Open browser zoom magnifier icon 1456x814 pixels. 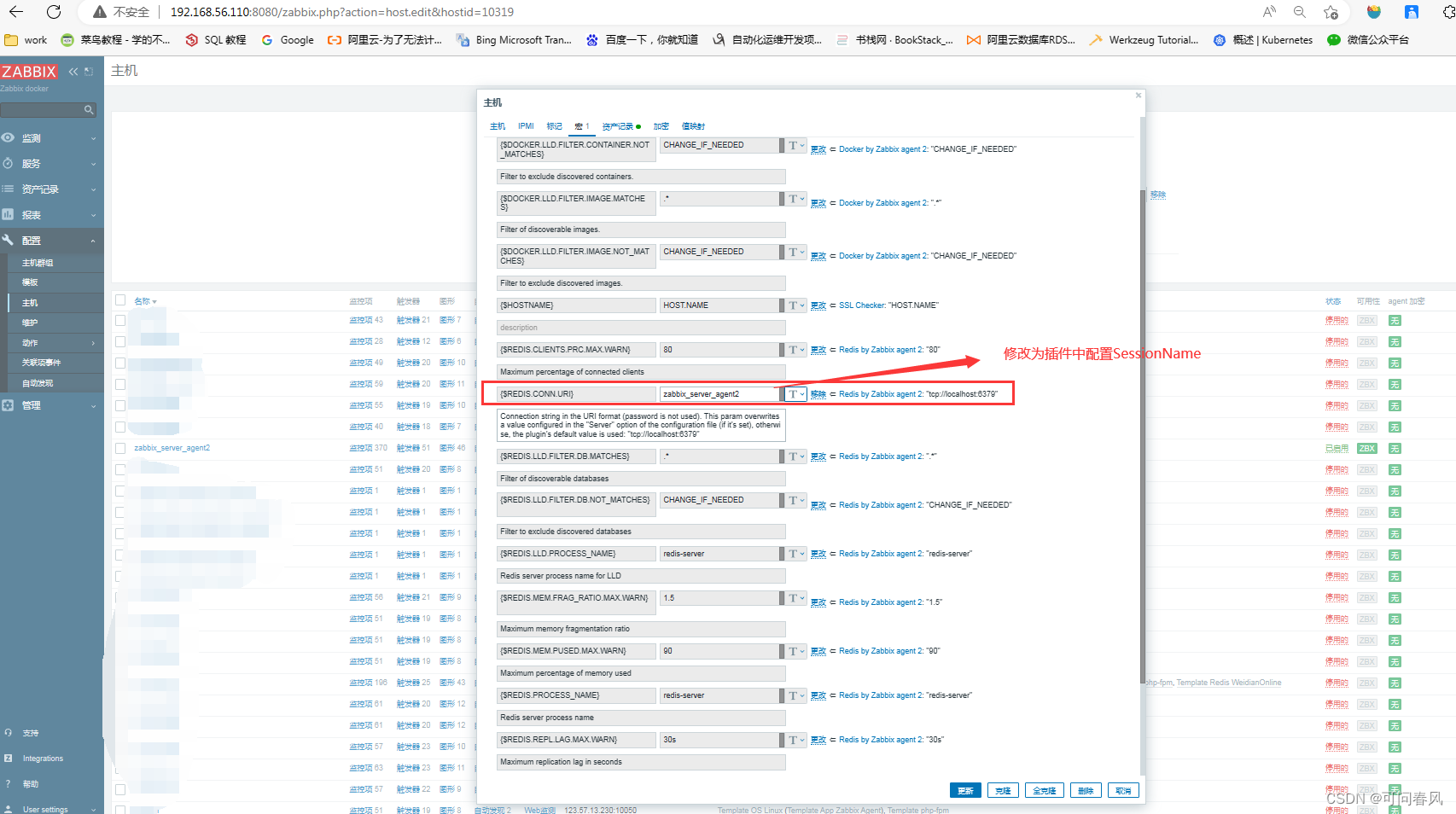1299,12
